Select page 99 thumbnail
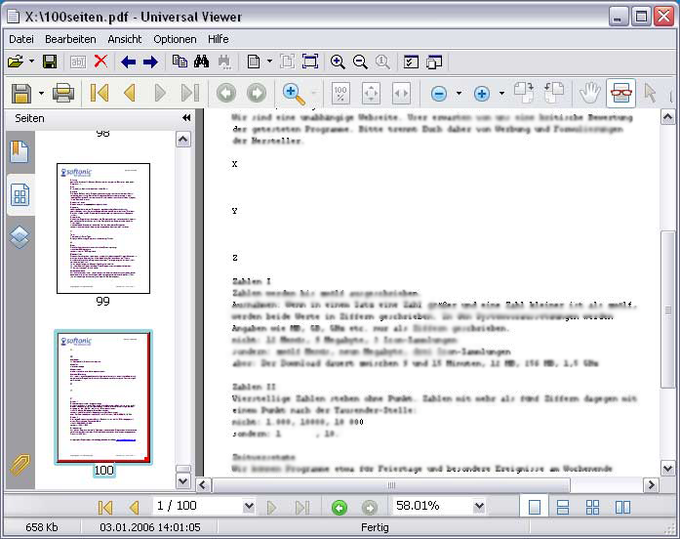 pyautogui.click(x=103, y=229)
